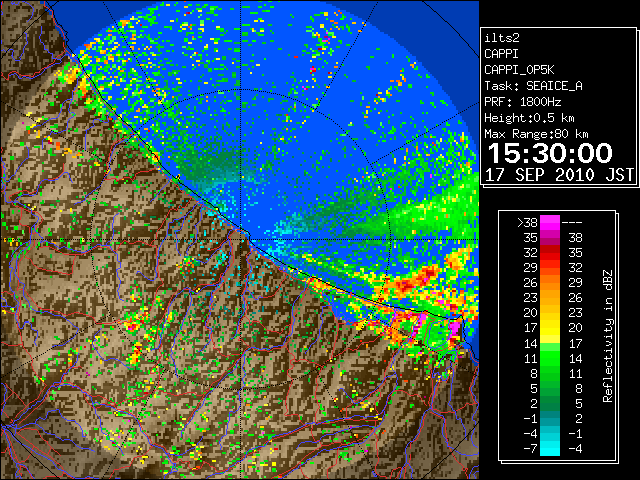Pick the magenta swatch atop the color bar
Screen dimensions: 640x480
tap(550, 222)
